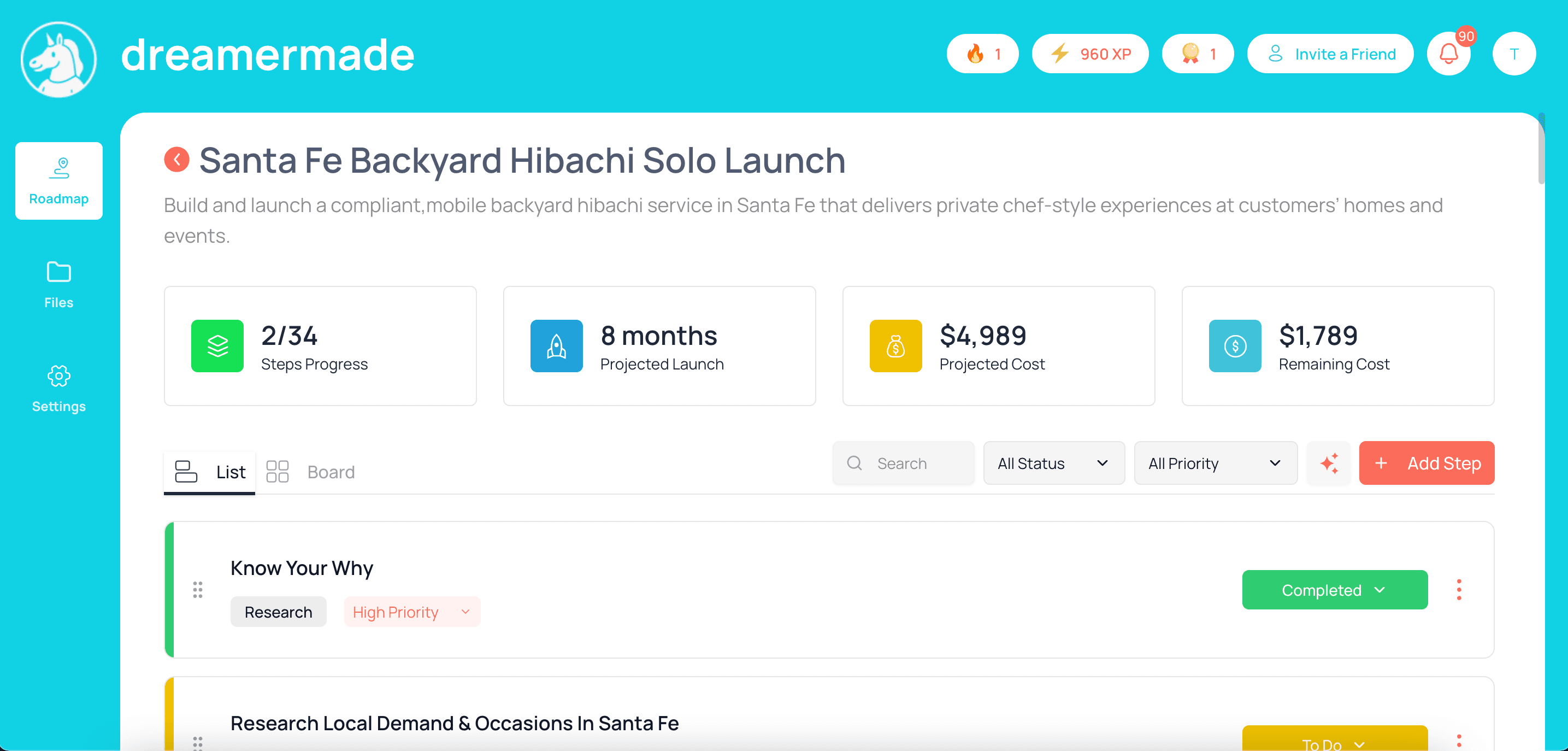
Task: Open the Files section in the sidebar
Action: (58, 284)
